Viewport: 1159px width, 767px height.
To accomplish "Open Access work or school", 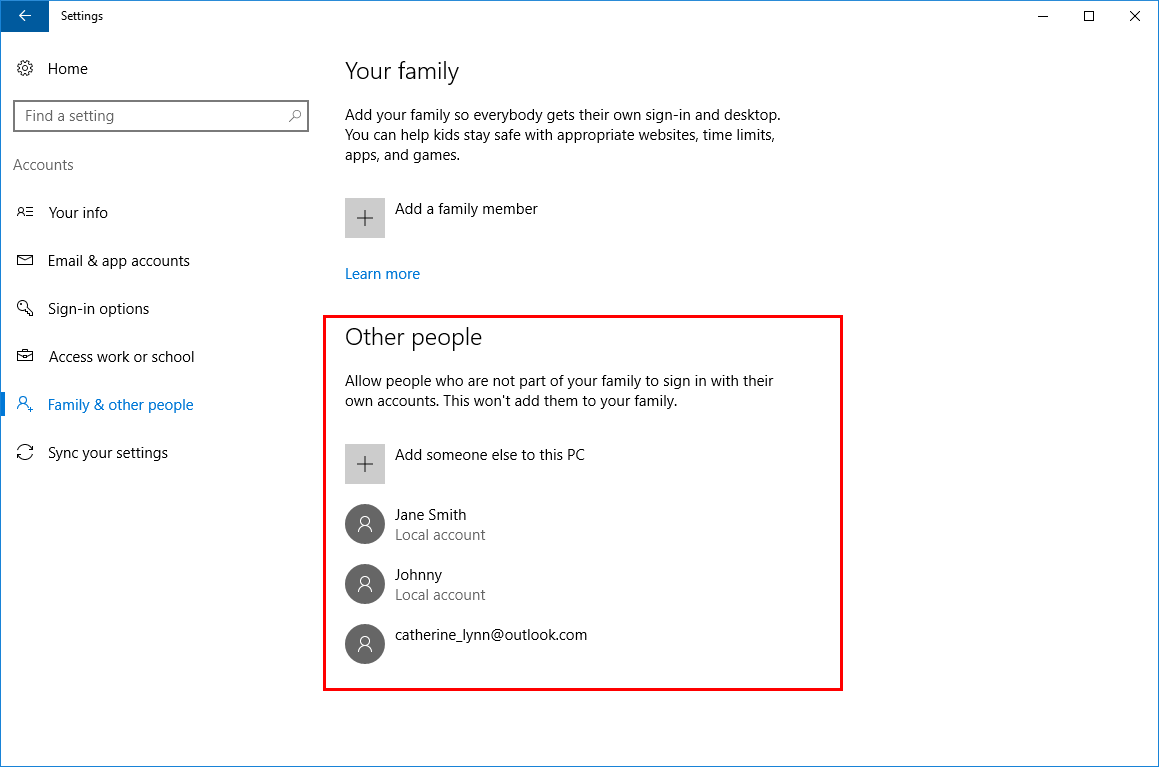I will [121, 357].
